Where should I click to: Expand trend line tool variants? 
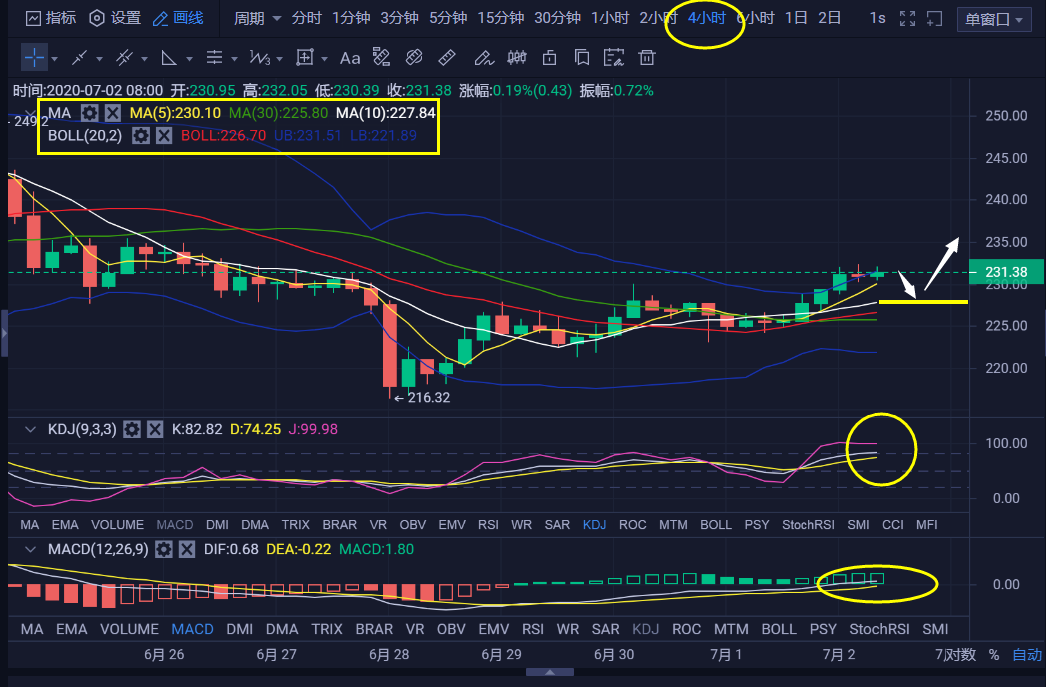coord(99,59)
